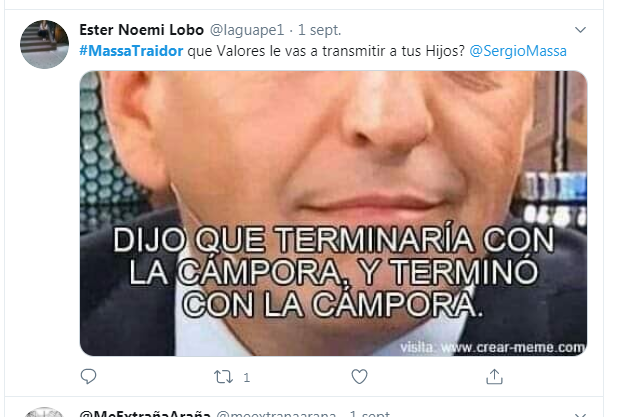This screenshot has width=627, height=417.
Task: Expand the chevron menu on second tweet
Action: [580, 414]
